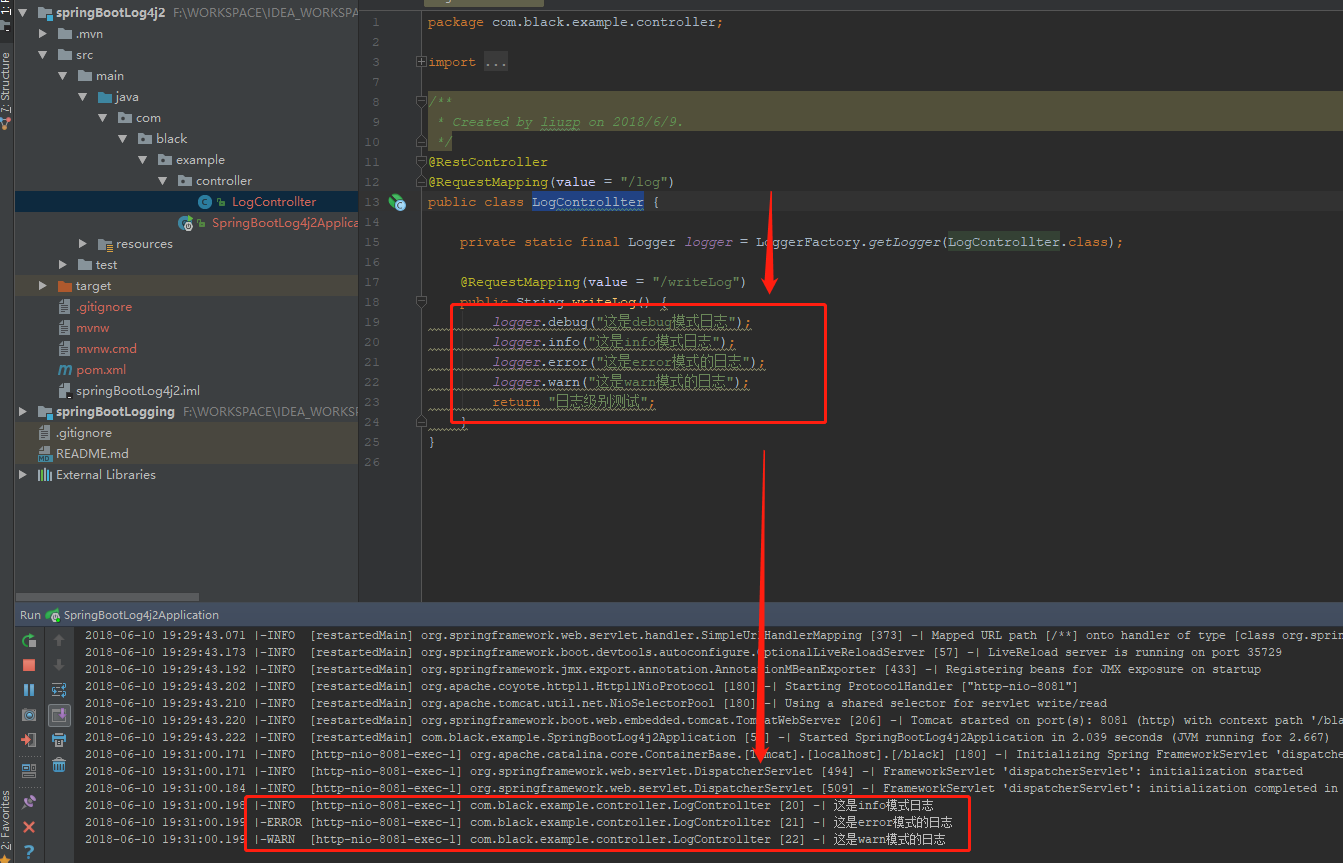Collapse the black package
The image size is (1343, 863).
(123, 139)
